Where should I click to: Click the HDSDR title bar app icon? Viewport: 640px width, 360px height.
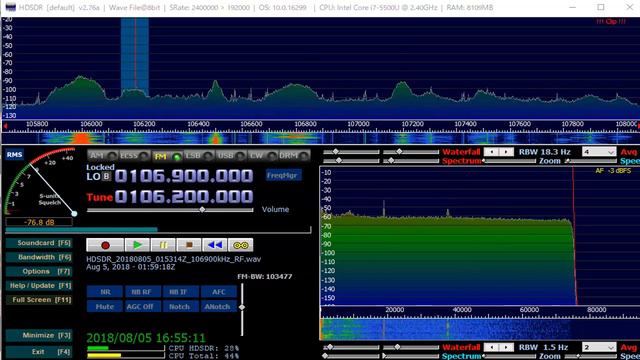point(11,7)
